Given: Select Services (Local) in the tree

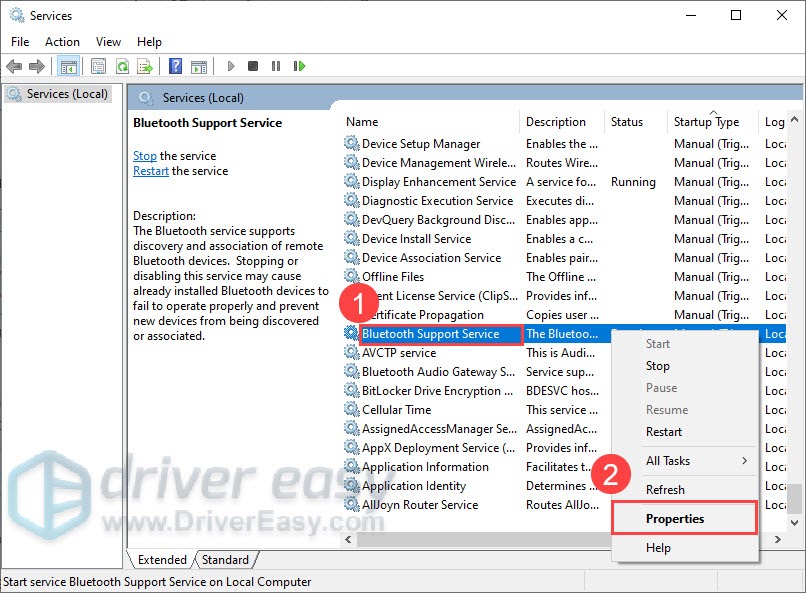Looking at the screenshot, I should (x=67, y=94).
